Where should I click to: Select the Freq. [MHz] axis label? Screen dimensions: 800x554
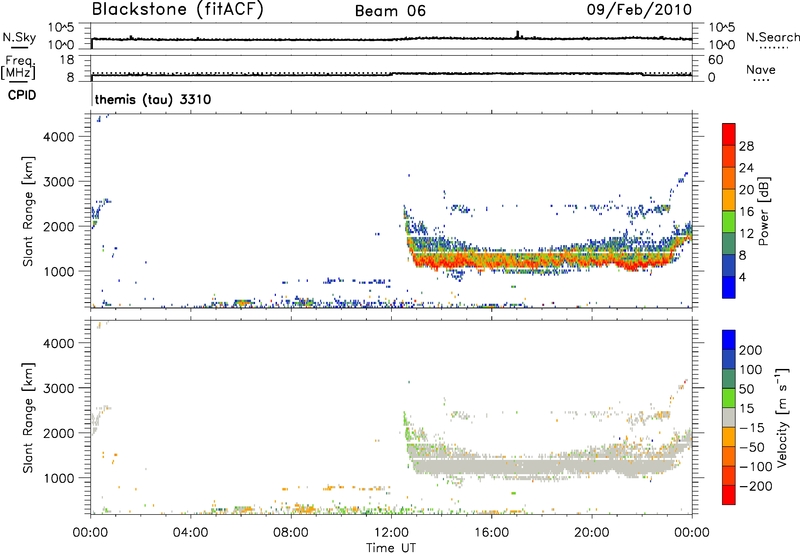click(x=18, y=67)
